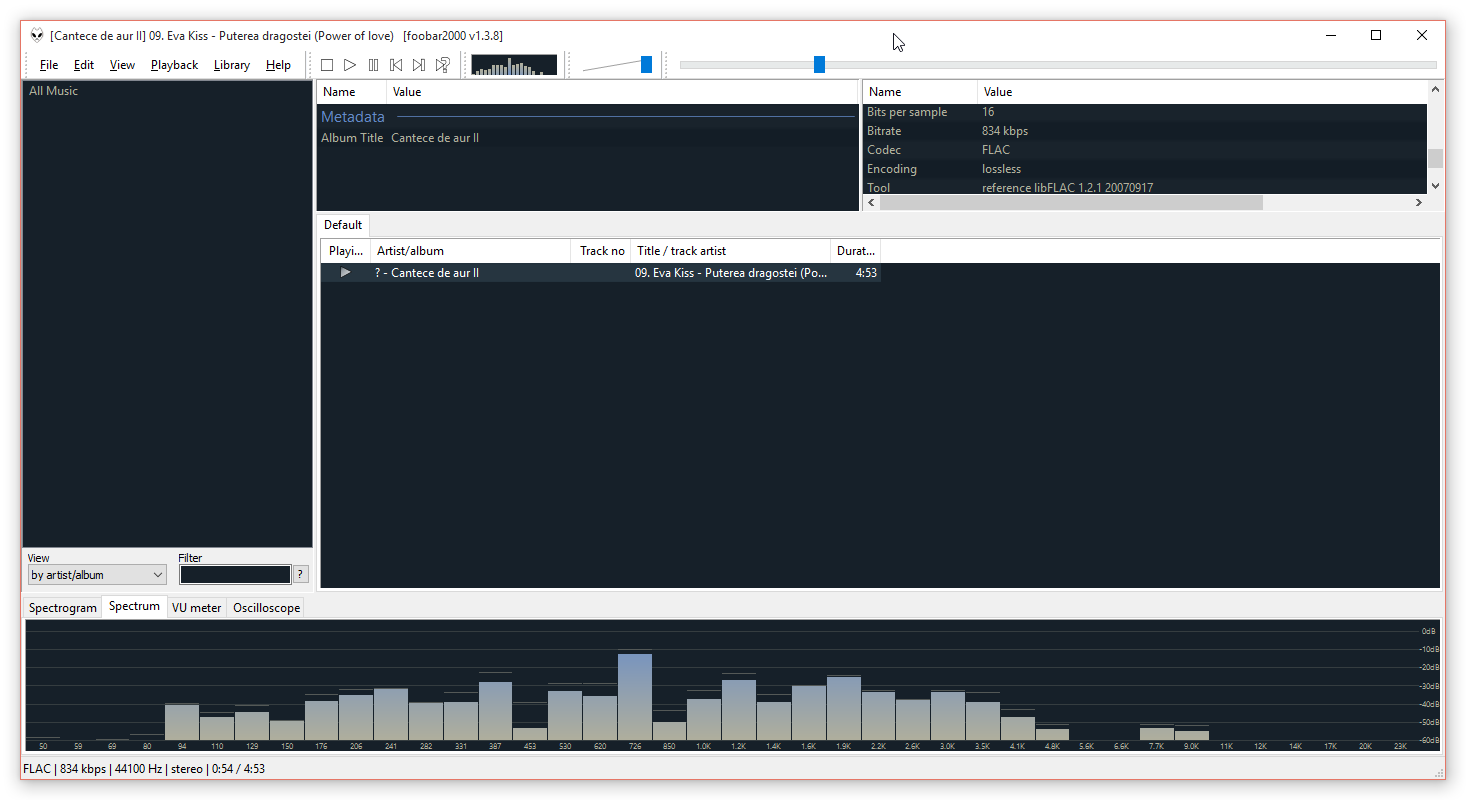
Task: Skip to the next track
Action: point(419,65)
